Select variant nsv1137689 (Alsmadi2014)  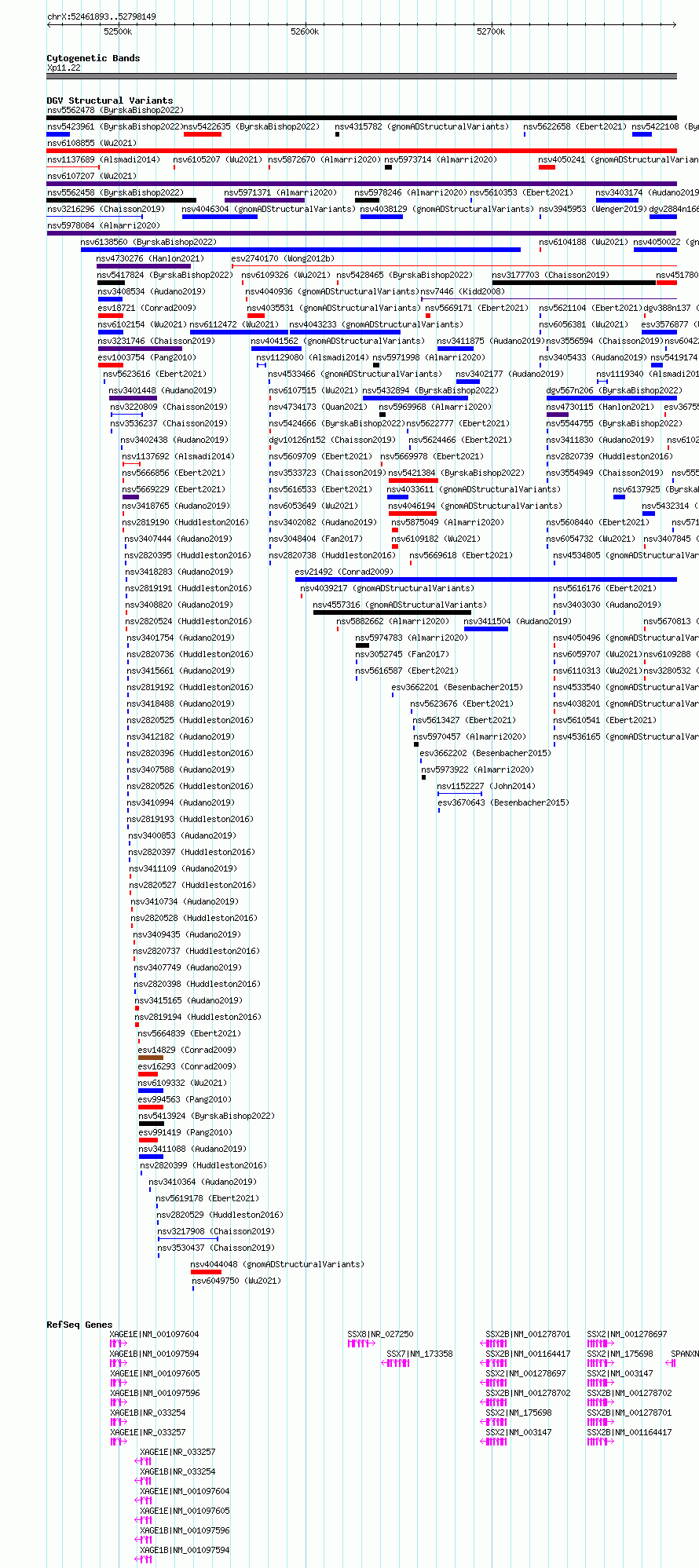tap(104, 159)
